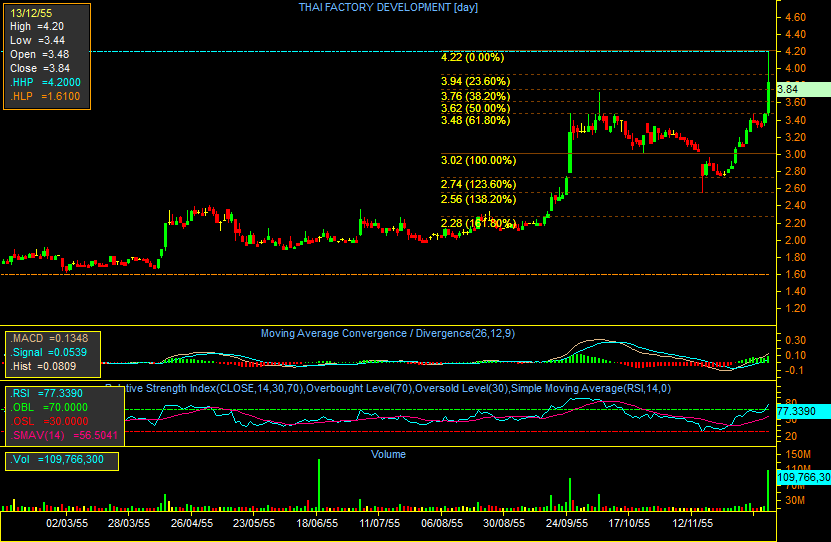Select the High =4.20 value
This screenshot has width=831, height=542.
pyautogui.click(x=37, y=26)
